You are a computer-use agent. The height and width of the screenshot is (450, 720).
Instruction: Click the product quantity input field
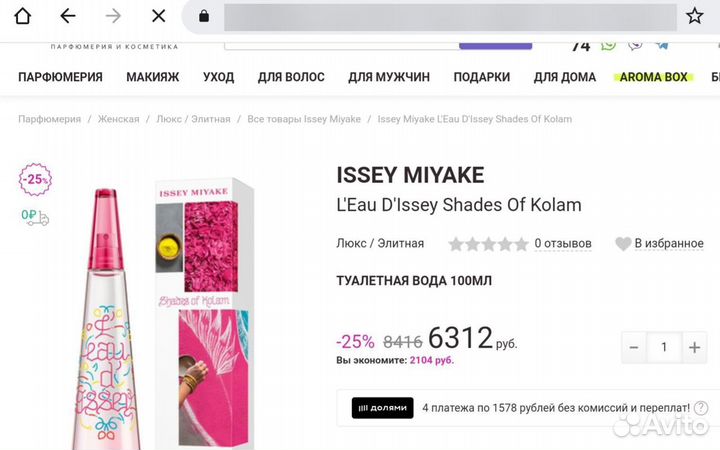(x=664, y=347)
